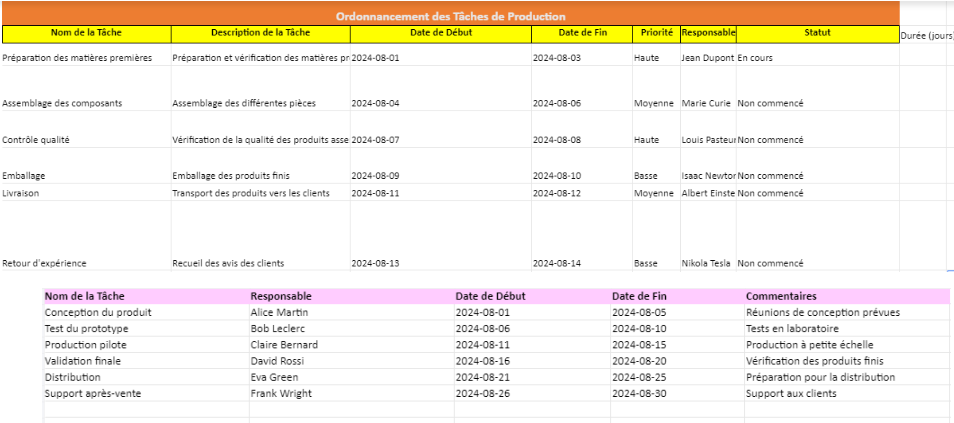Click the 'David Rossi' cell

pyautogui.click(x=352, y=361)
